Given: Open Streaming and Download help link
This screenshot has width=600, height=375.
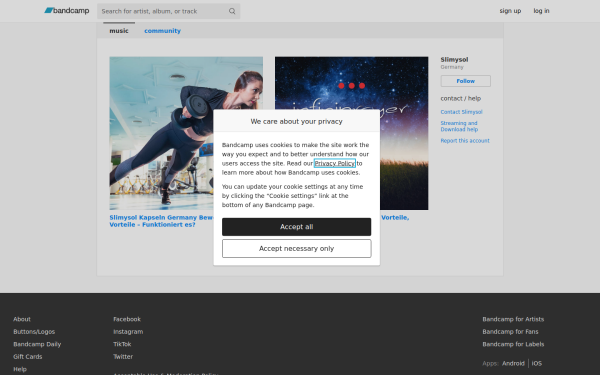Looking at the screenshot, I should (x=459, y=126).
